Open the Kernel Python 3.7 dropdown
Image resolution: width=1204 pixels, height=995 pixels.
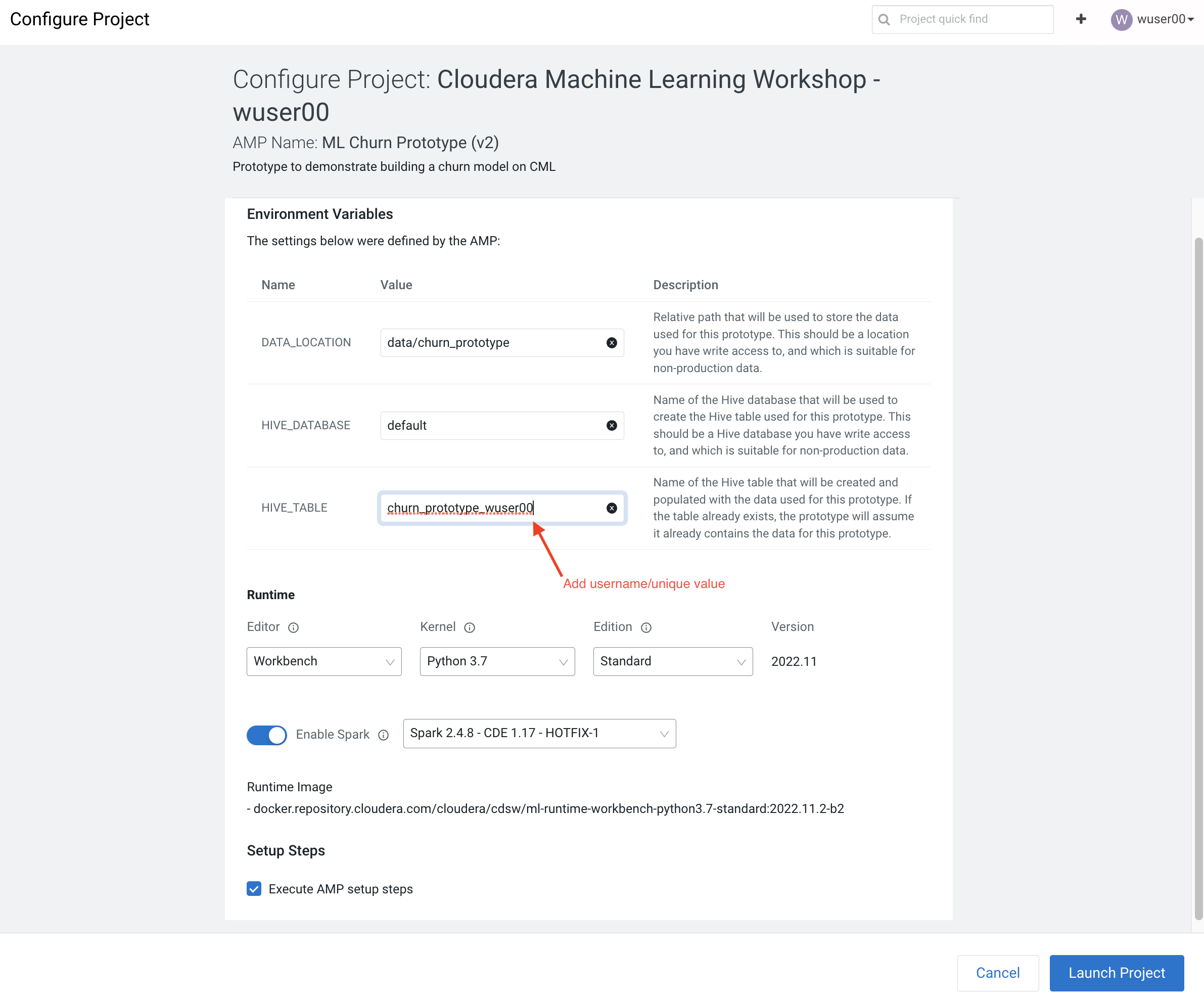[497, 661]
